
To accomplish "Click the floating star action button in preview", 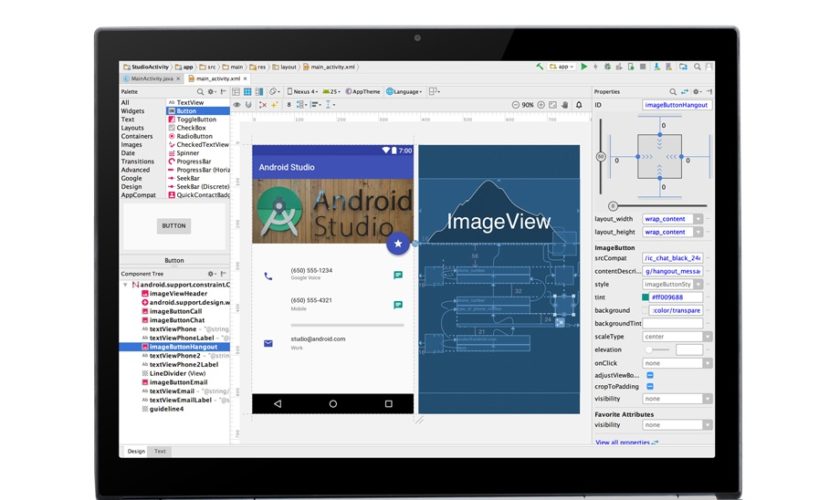I will (398, 243).
